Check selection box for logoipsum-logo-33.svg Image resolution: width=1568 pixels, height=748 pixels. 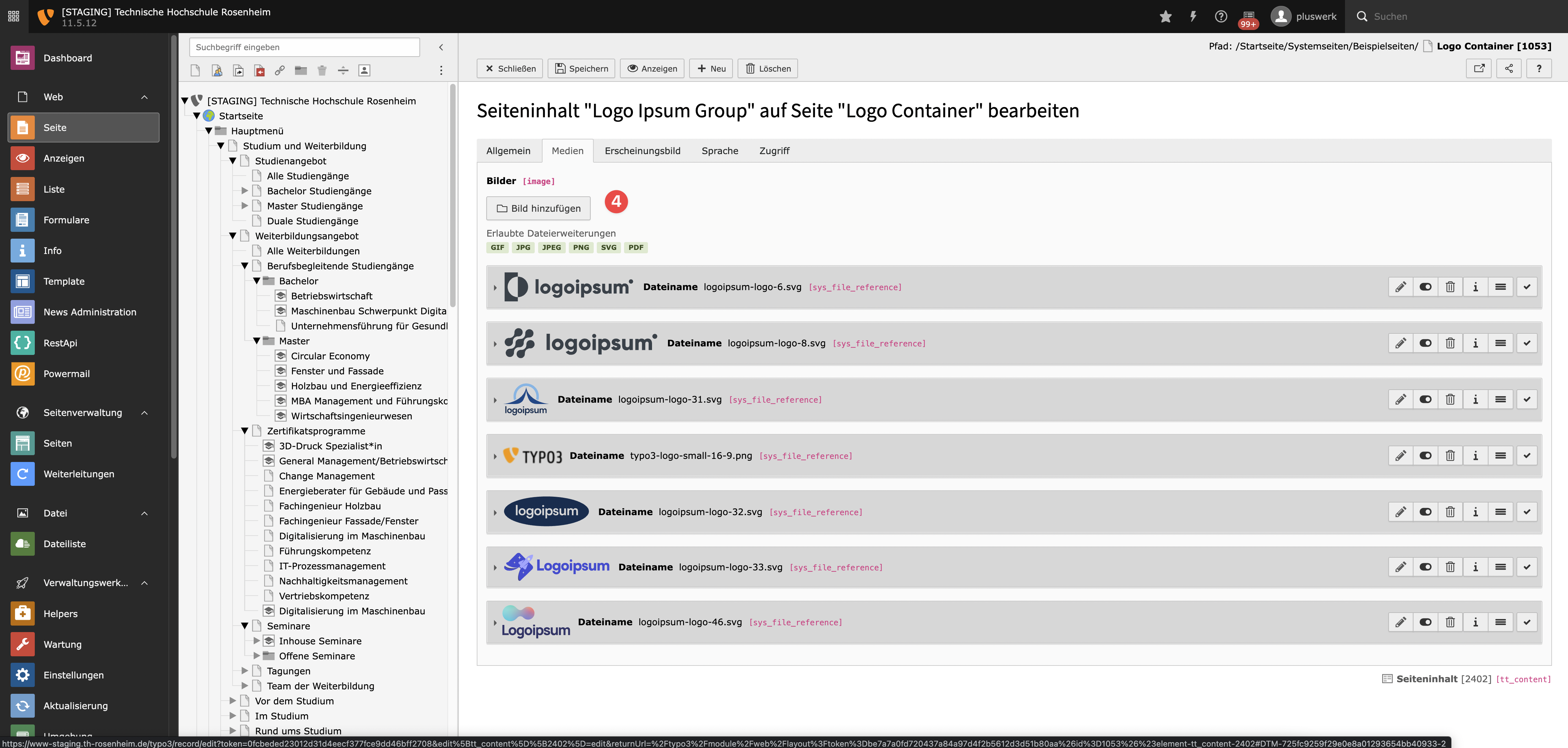click(x=1527, y=567)
